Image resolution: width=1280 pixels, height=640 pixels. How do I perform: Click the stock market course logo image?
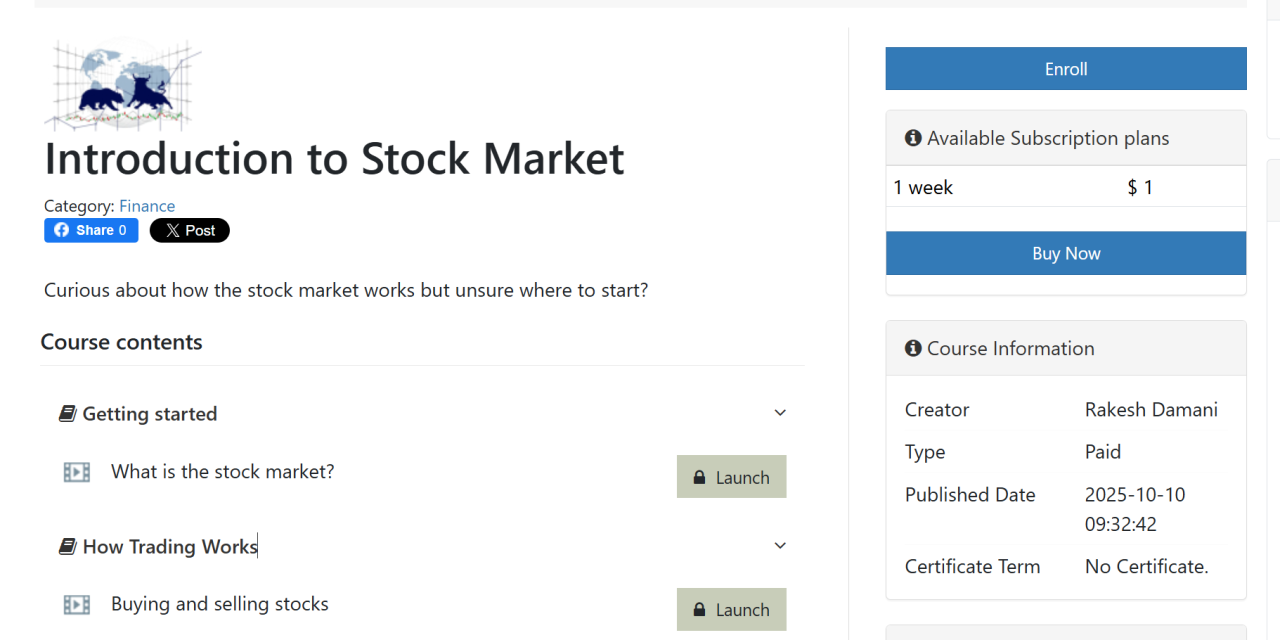click(x=122, y=85)
